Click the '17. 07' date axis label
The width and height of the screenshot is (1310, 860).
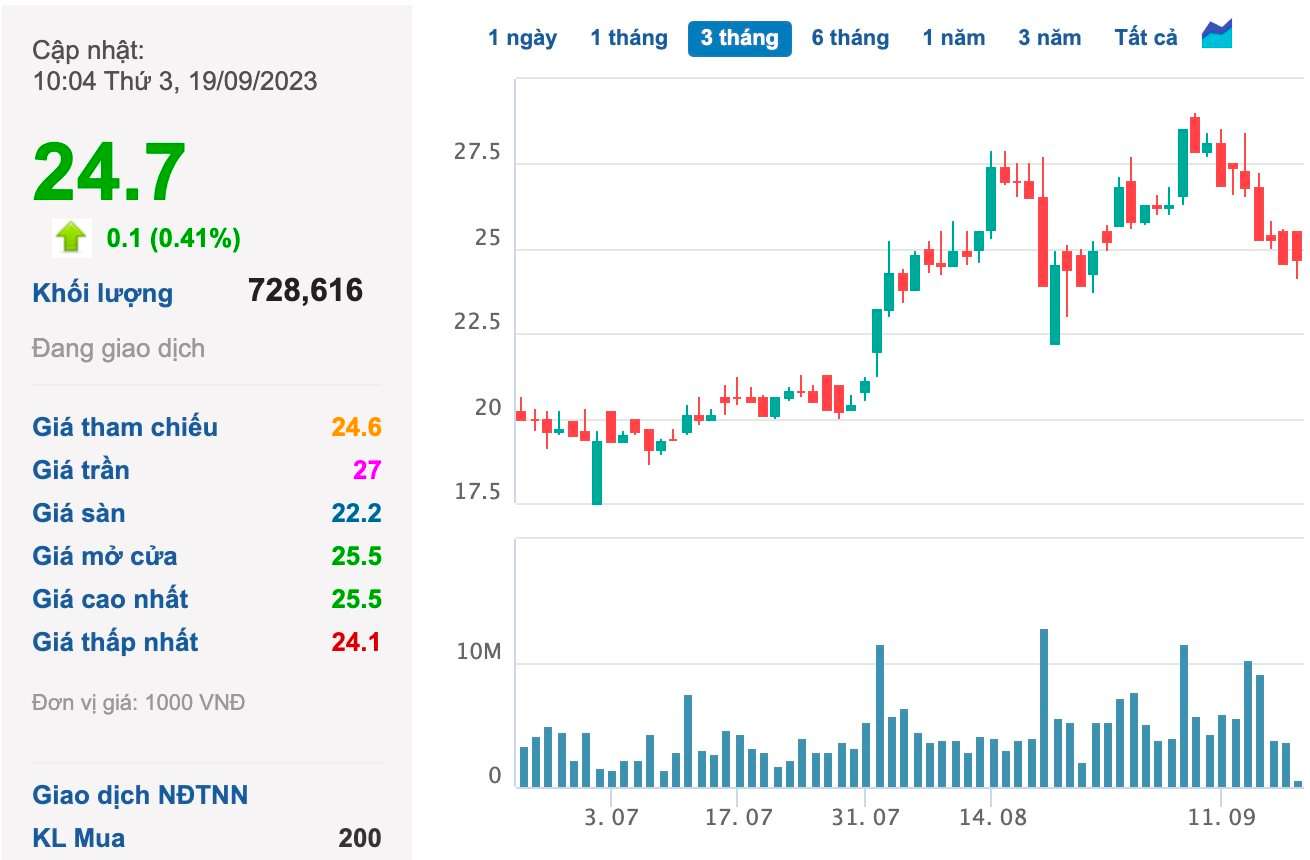pyautogui.click(x=738, y=817)
